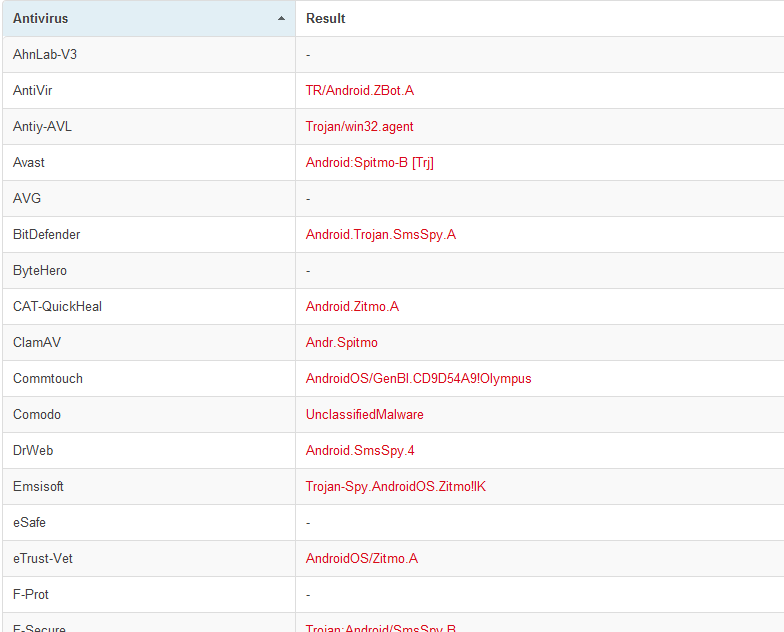Select the DrWeb antivirus name
The image size is (784, 632).
(x=33, y=450)
